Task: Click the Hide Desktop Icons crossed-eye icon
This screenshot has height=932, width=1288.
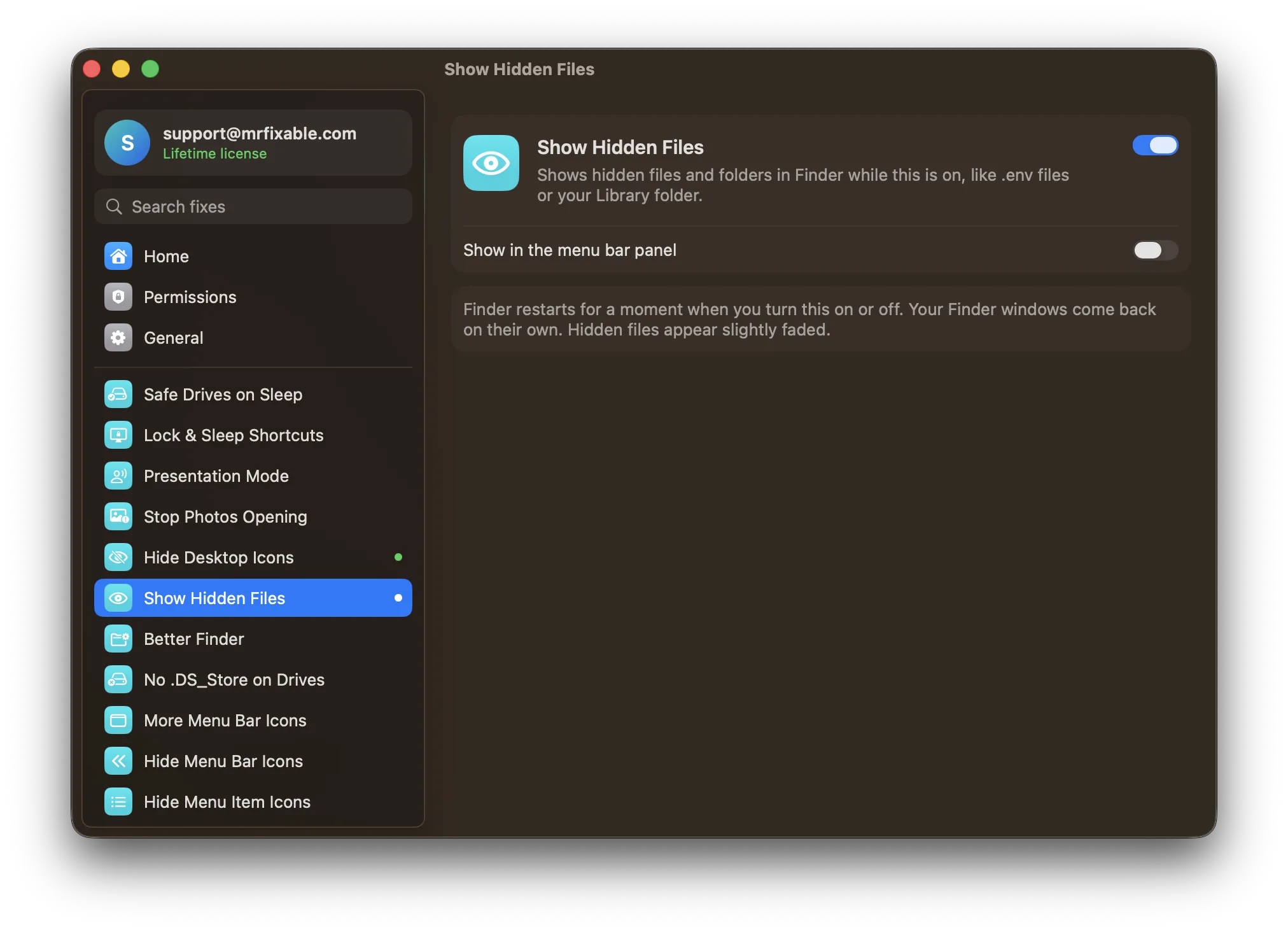Action: coord(118,558)
